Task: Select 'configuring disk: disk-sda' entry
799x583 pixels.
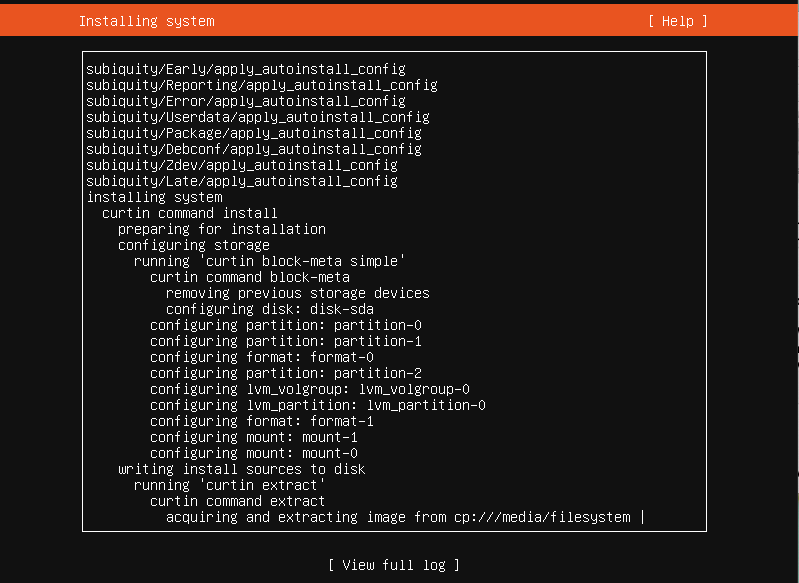Action: click(270, 309)
